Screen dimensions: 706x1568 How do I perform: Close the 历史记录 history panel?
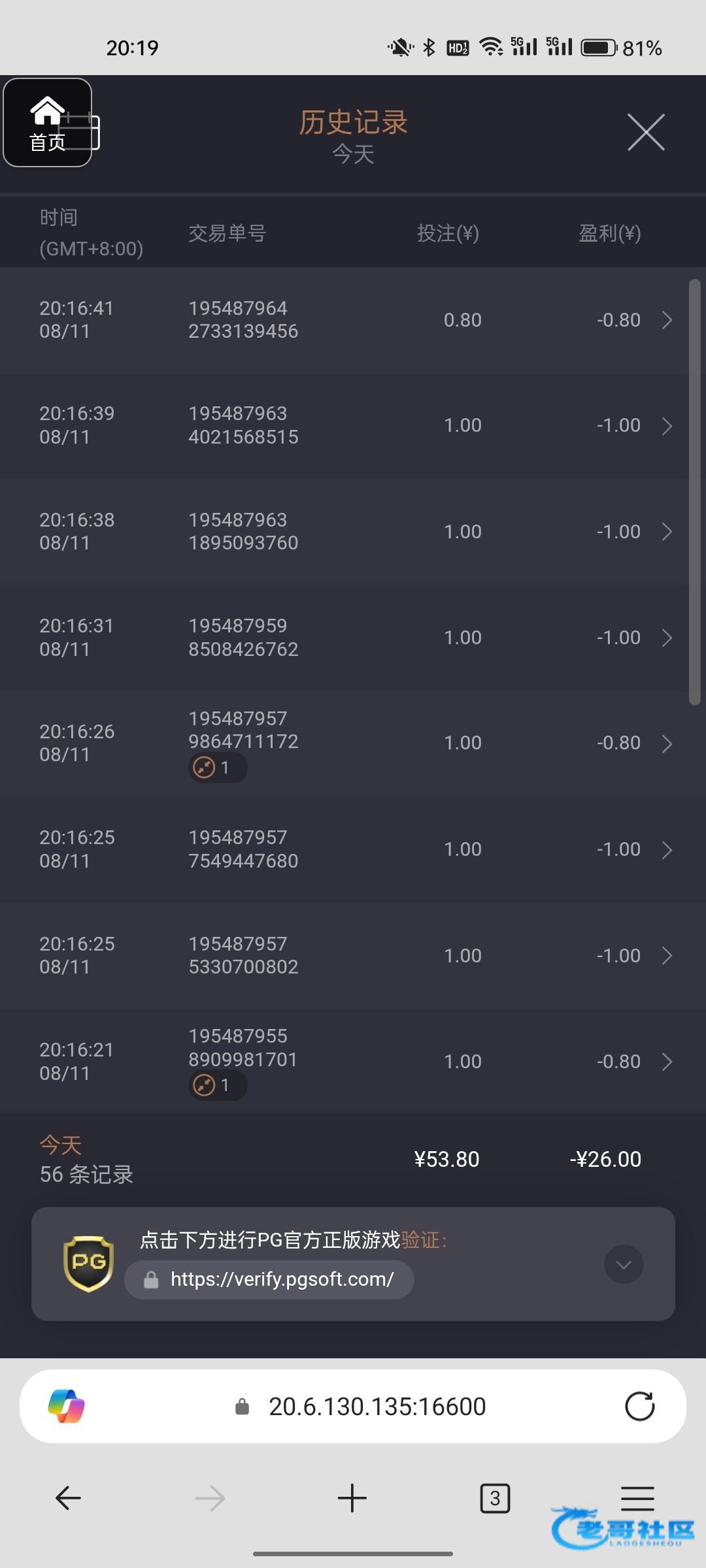click(646, 132)
